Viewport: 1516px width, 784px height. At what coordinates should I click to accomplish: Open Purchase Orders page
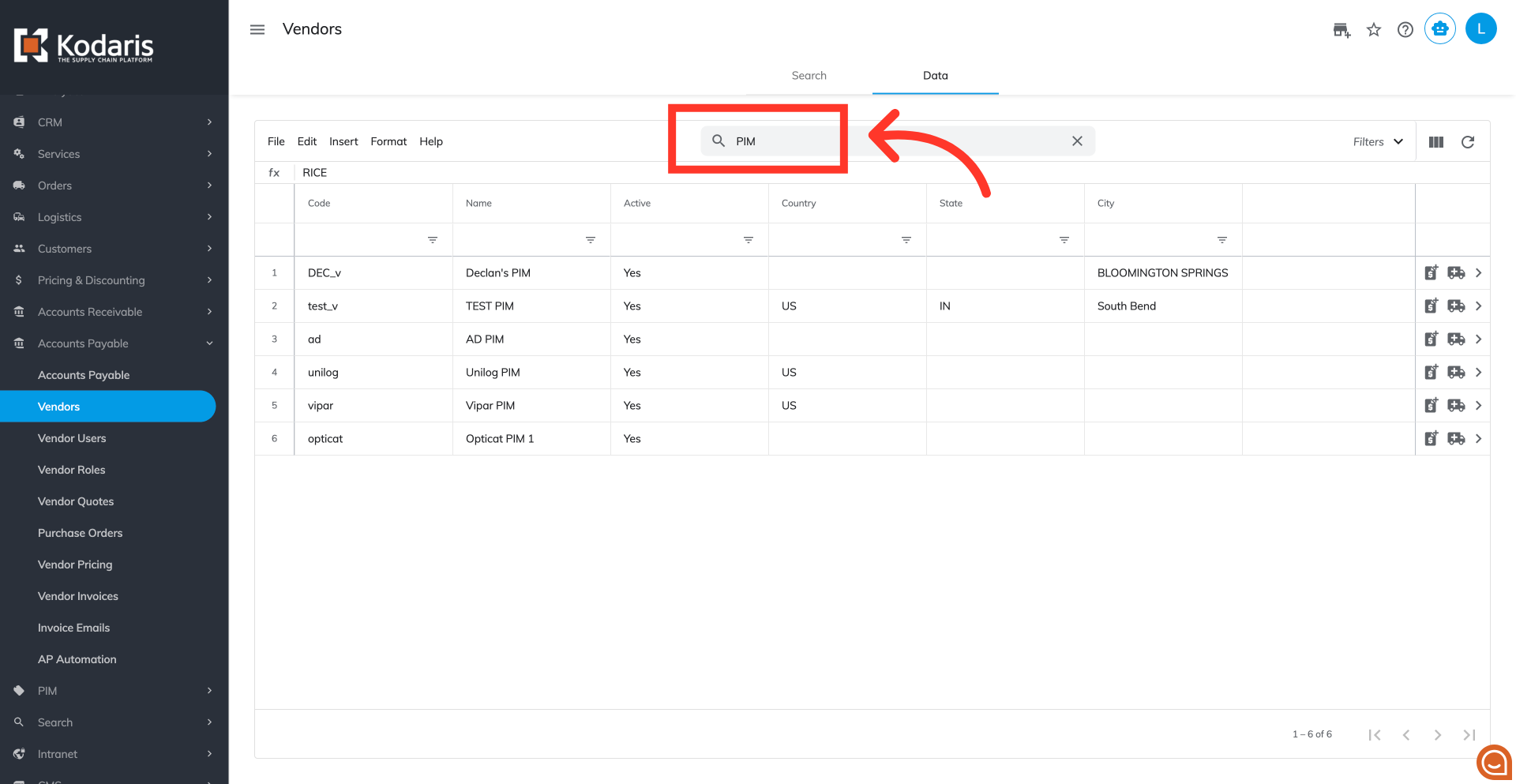click(x=81, y=533)
